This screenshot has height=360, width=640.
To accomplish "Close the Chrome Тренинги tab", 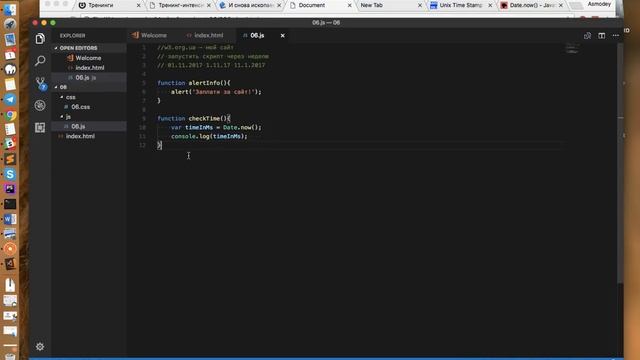I will click(x=138, y=5).
